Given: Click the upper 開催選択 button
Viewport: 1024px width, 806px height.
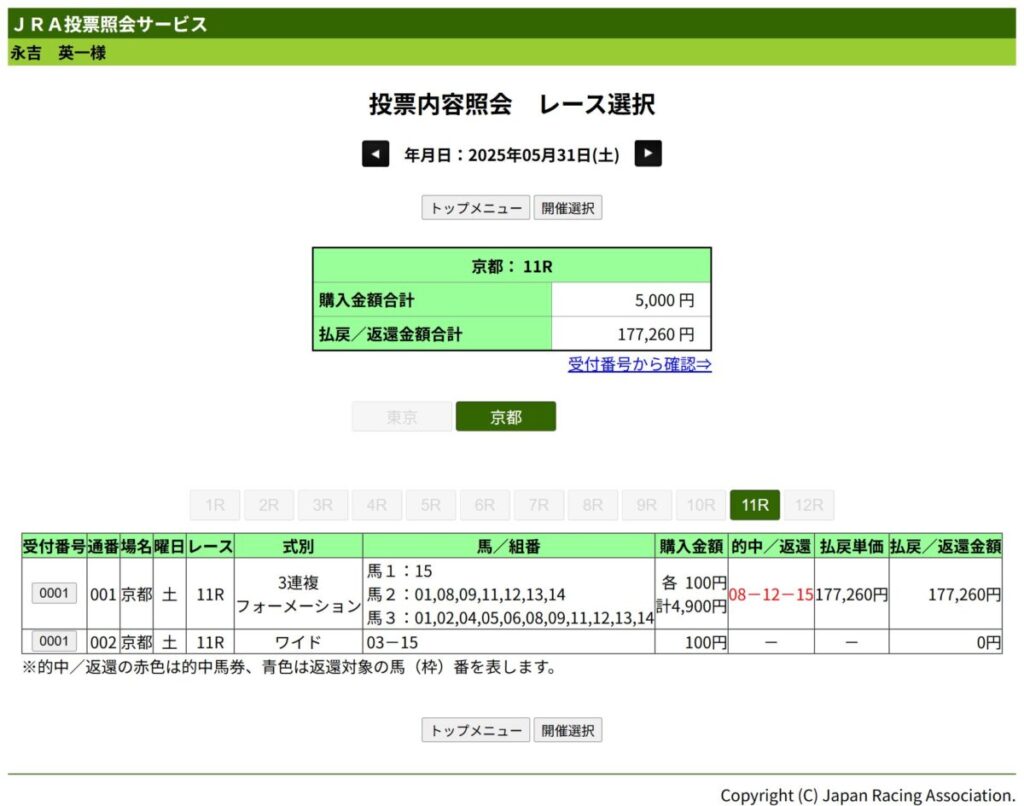Looking at the screenshot, I should coord(567,208).
